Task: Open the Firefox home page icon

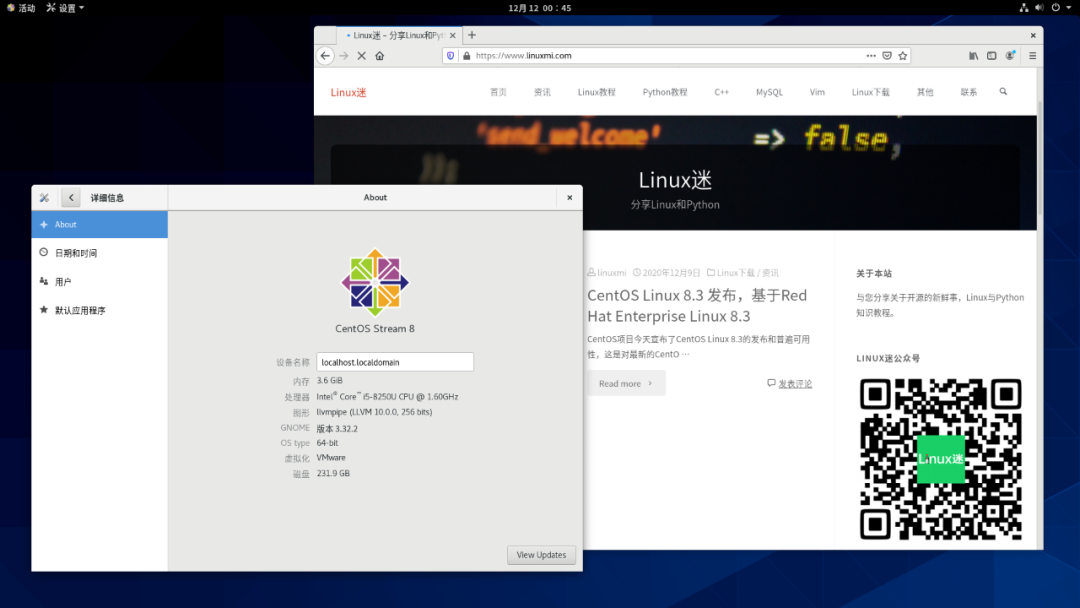Action: [380, 56]
